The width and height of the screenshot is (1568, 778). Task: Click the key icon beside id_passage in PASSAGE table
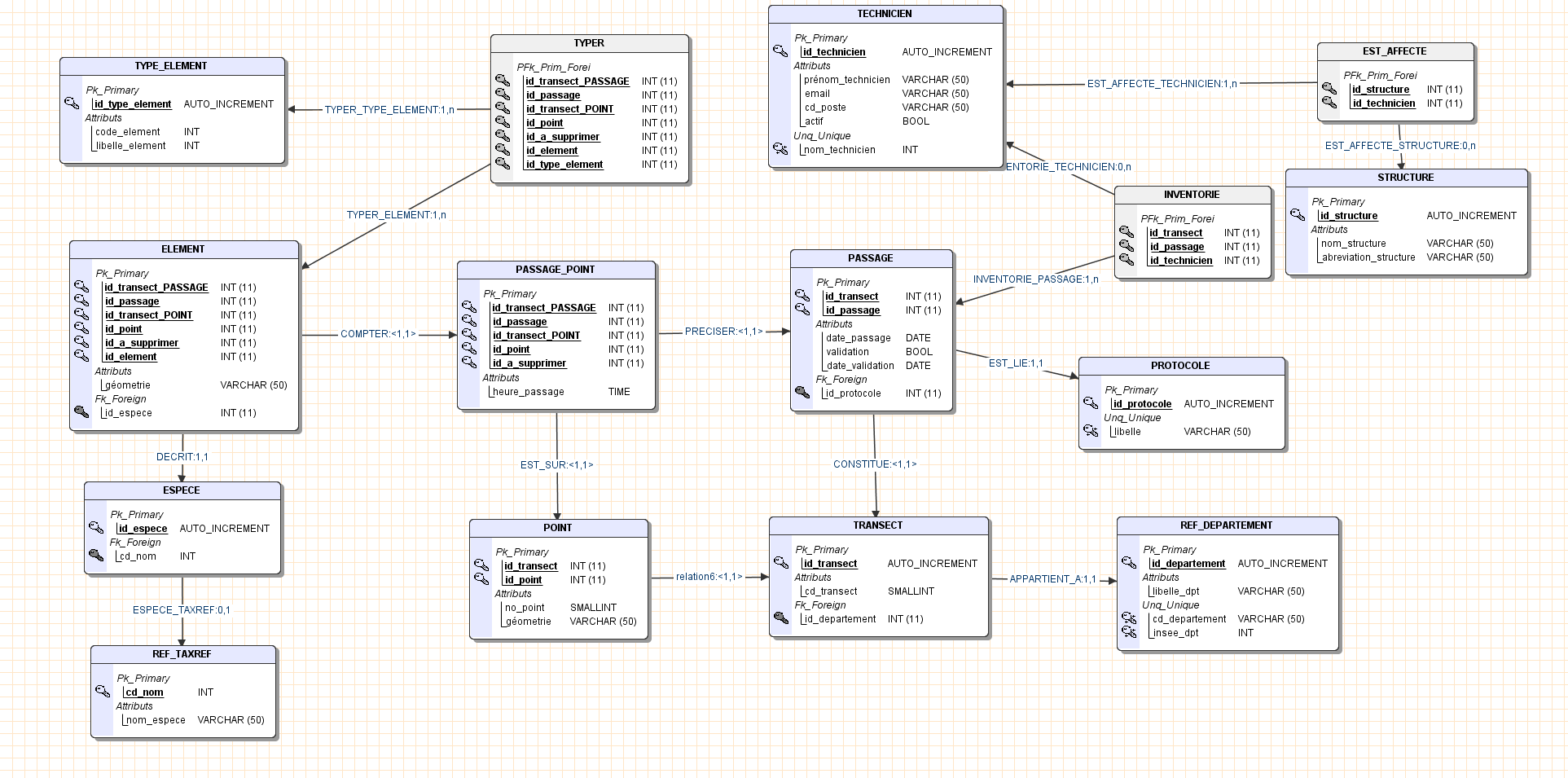pyautogui.click(x=802, y=310)
